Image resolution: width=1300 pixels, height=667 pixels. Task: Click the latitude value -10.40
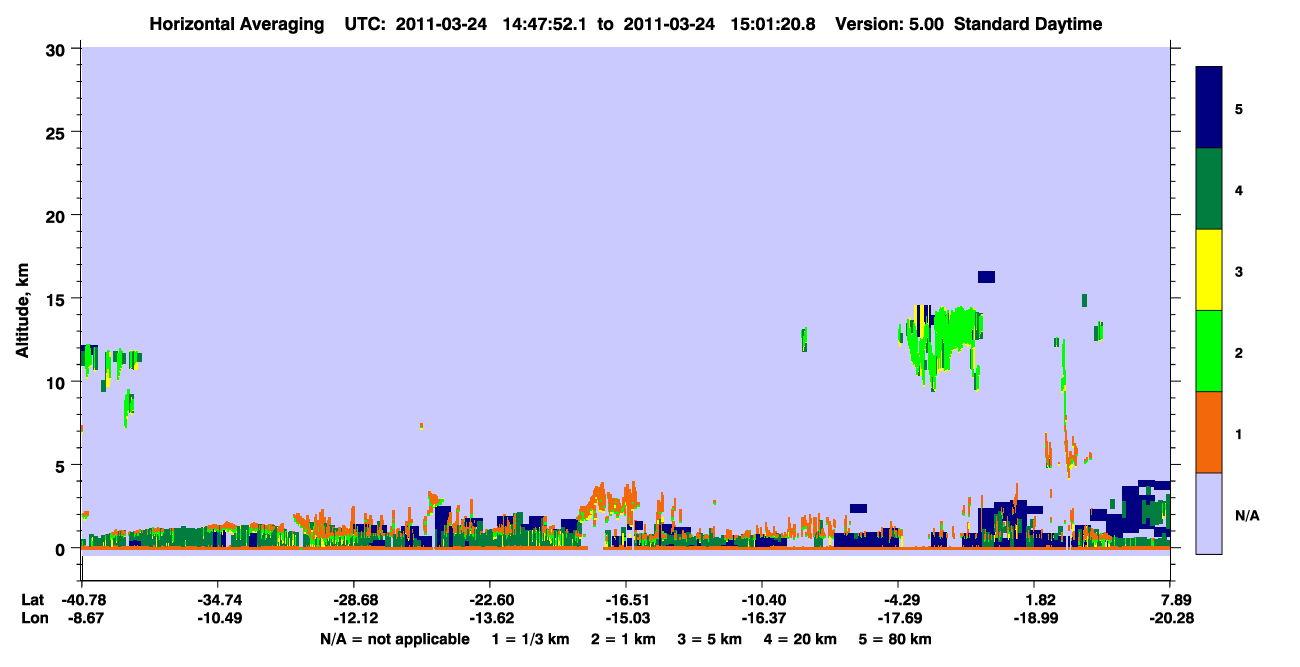click(x=762, y=600)
